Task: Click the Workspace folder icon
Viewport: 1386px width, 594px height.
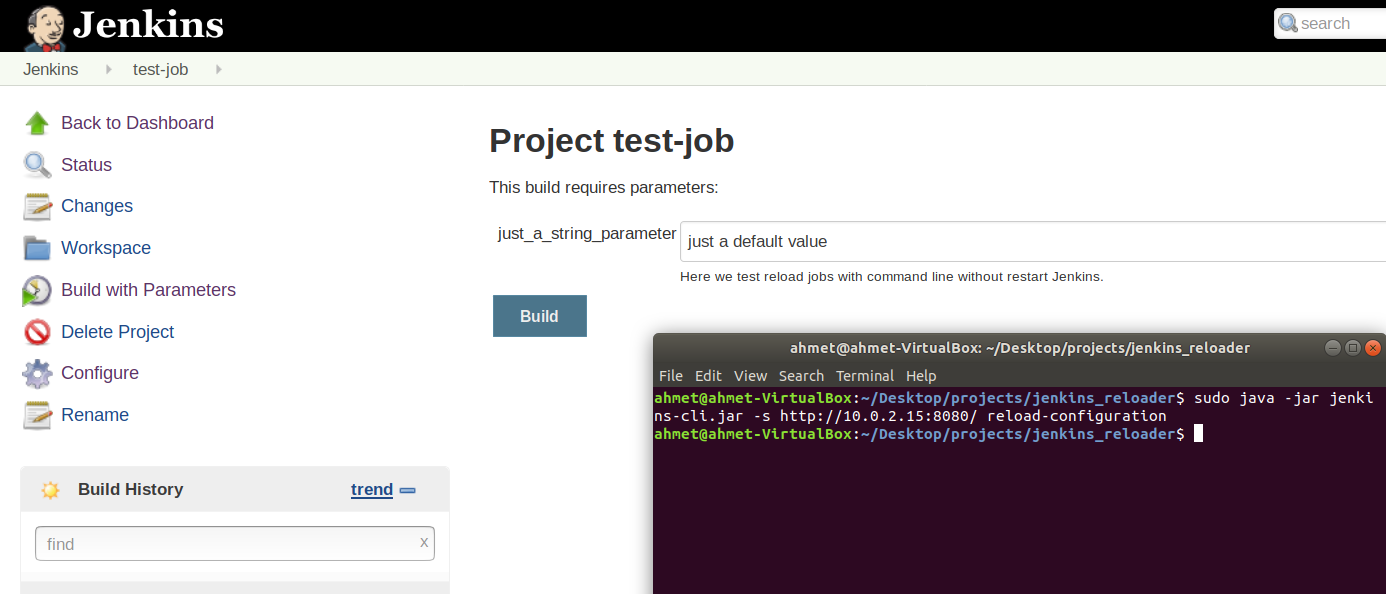Action: 37,248
